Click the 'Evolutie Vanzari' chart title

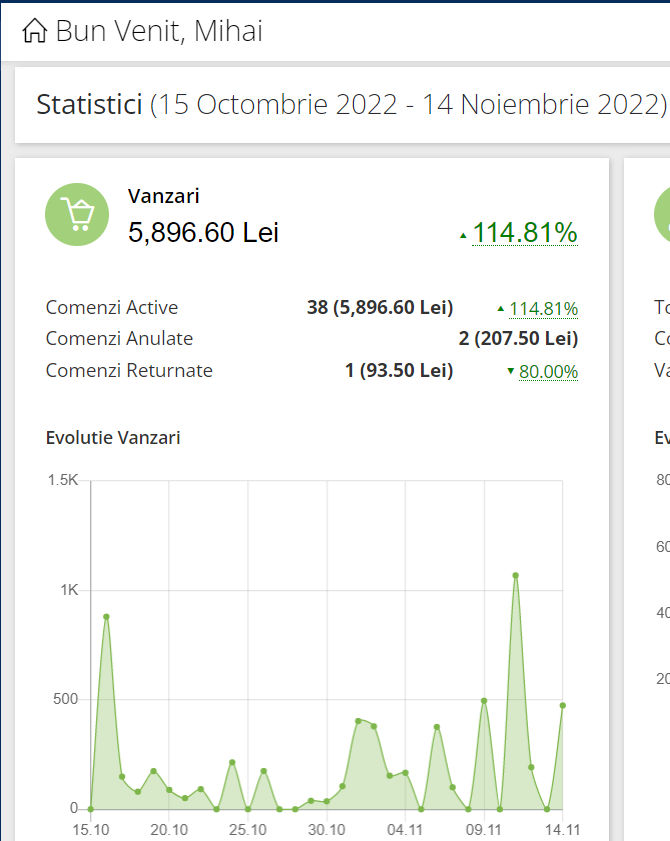(x=113, y=438)
